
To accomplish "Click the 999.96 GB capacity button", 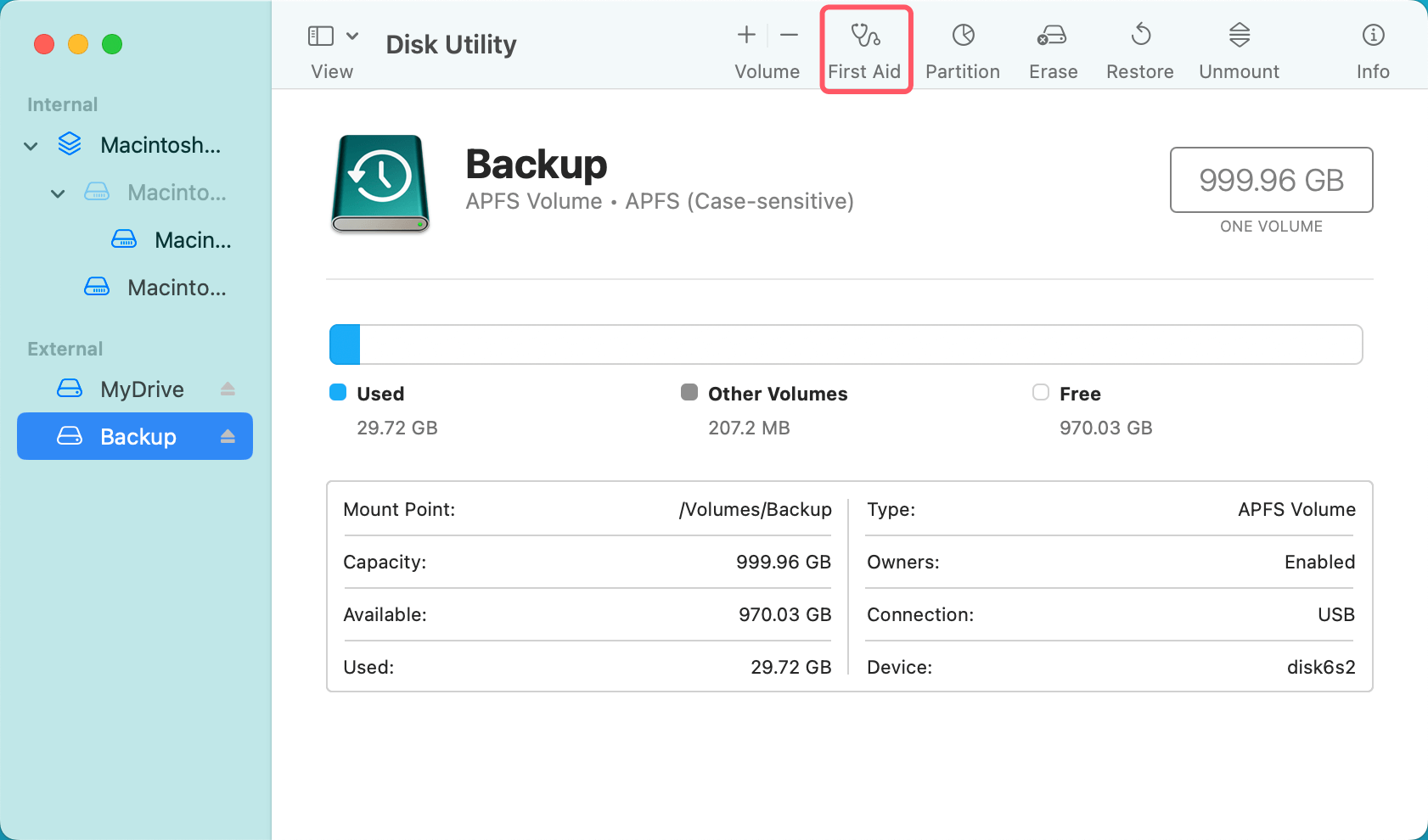I will coord(1271,180).
